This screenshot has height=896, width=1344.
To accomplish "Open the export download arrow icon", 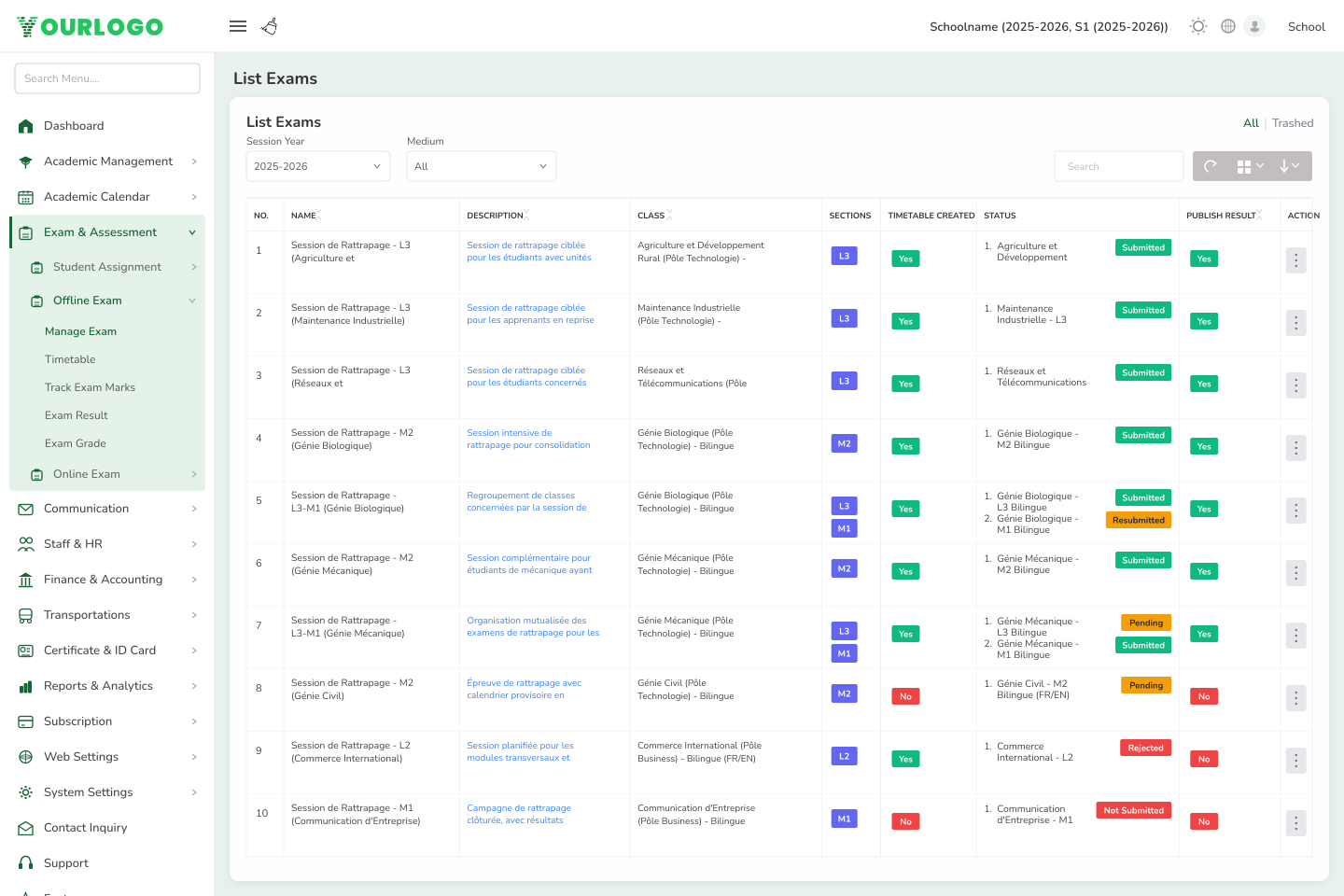I will click(1290, 166).
